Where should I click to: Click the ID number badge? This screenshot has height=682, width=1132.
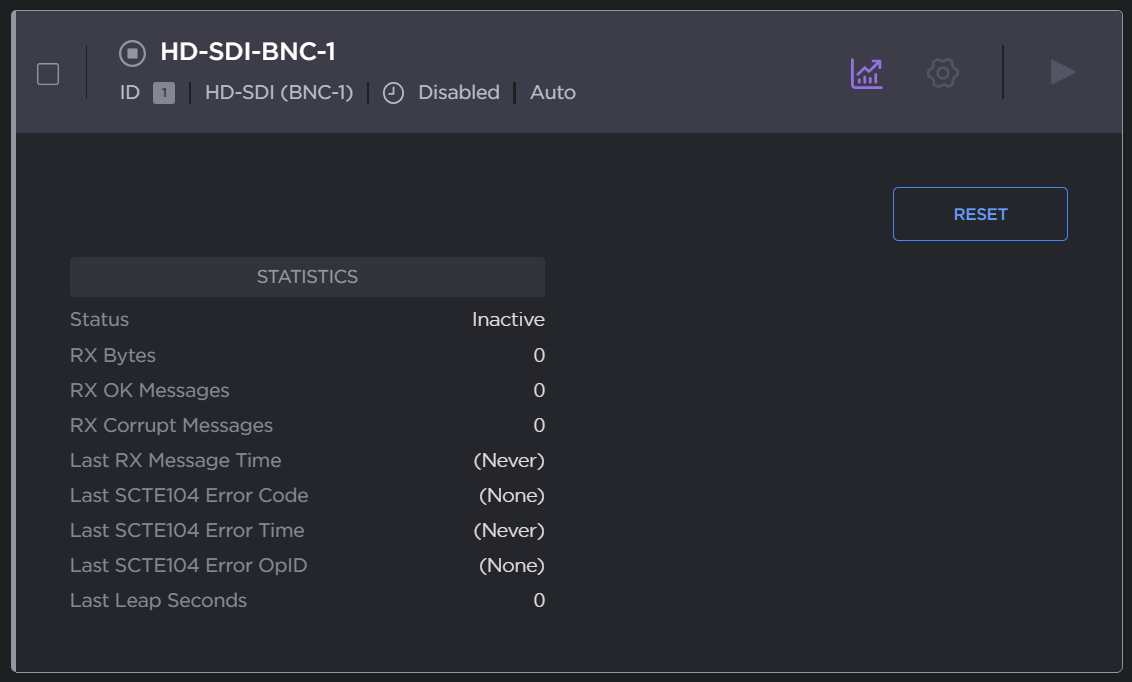click(164, 93)
